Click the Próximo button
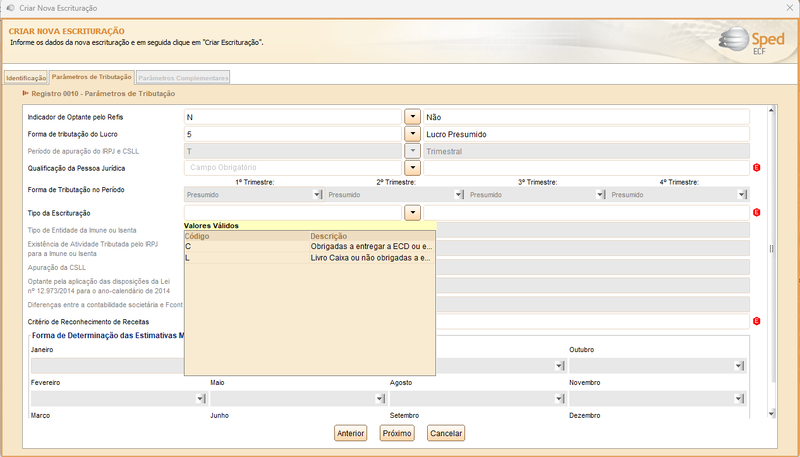 [397, 433]
